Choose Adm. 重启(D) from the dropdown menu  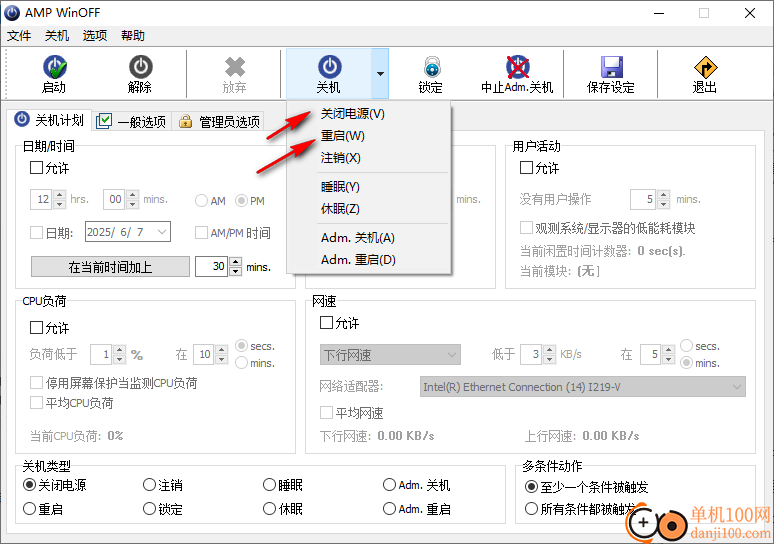pos(369,260)
